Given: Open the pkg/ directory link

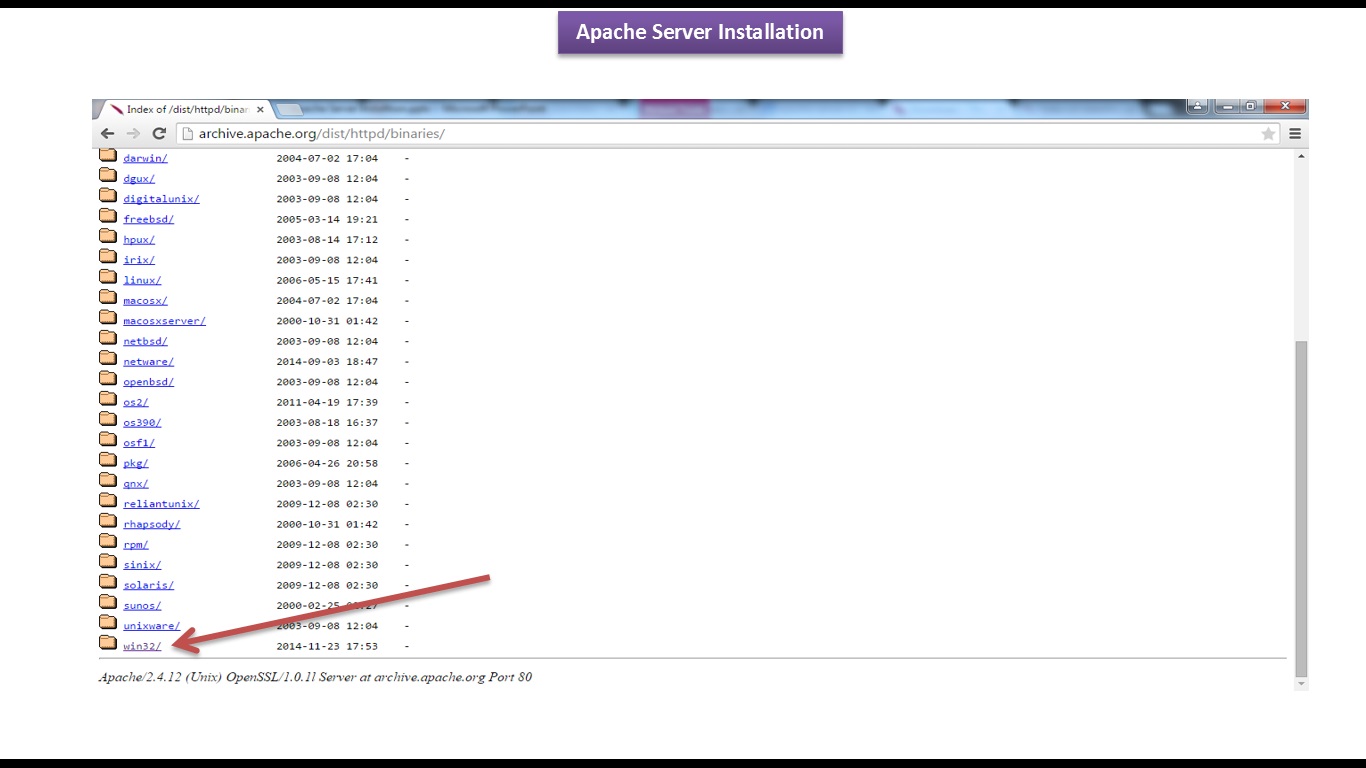Looking at the screenshot, I should tap(136, 463).
